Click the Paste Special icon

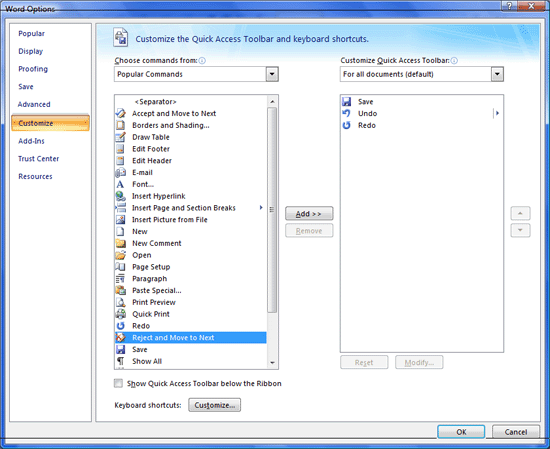[120, 290]
